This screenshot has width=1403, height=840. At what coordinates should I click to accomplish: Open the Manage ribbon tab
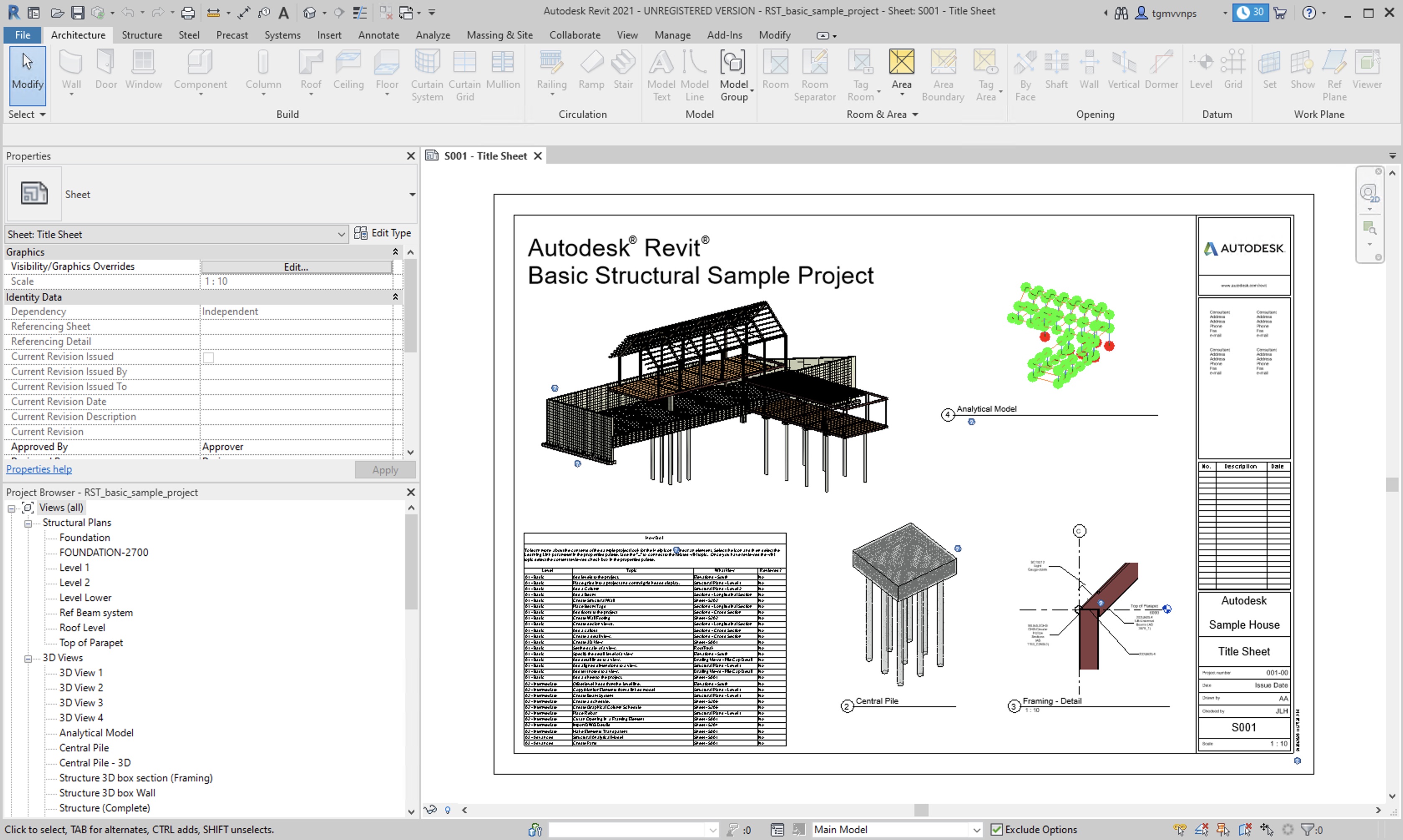(x=672, y=35)
